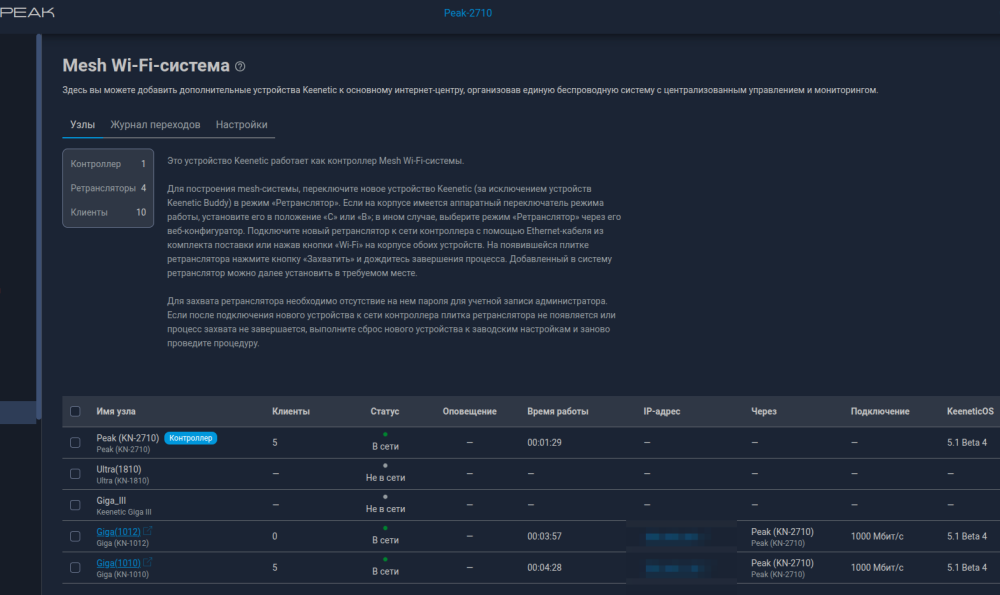Click the Подключение column header
The width and height of the screenshot is (1000, 595).
[879, 411]
